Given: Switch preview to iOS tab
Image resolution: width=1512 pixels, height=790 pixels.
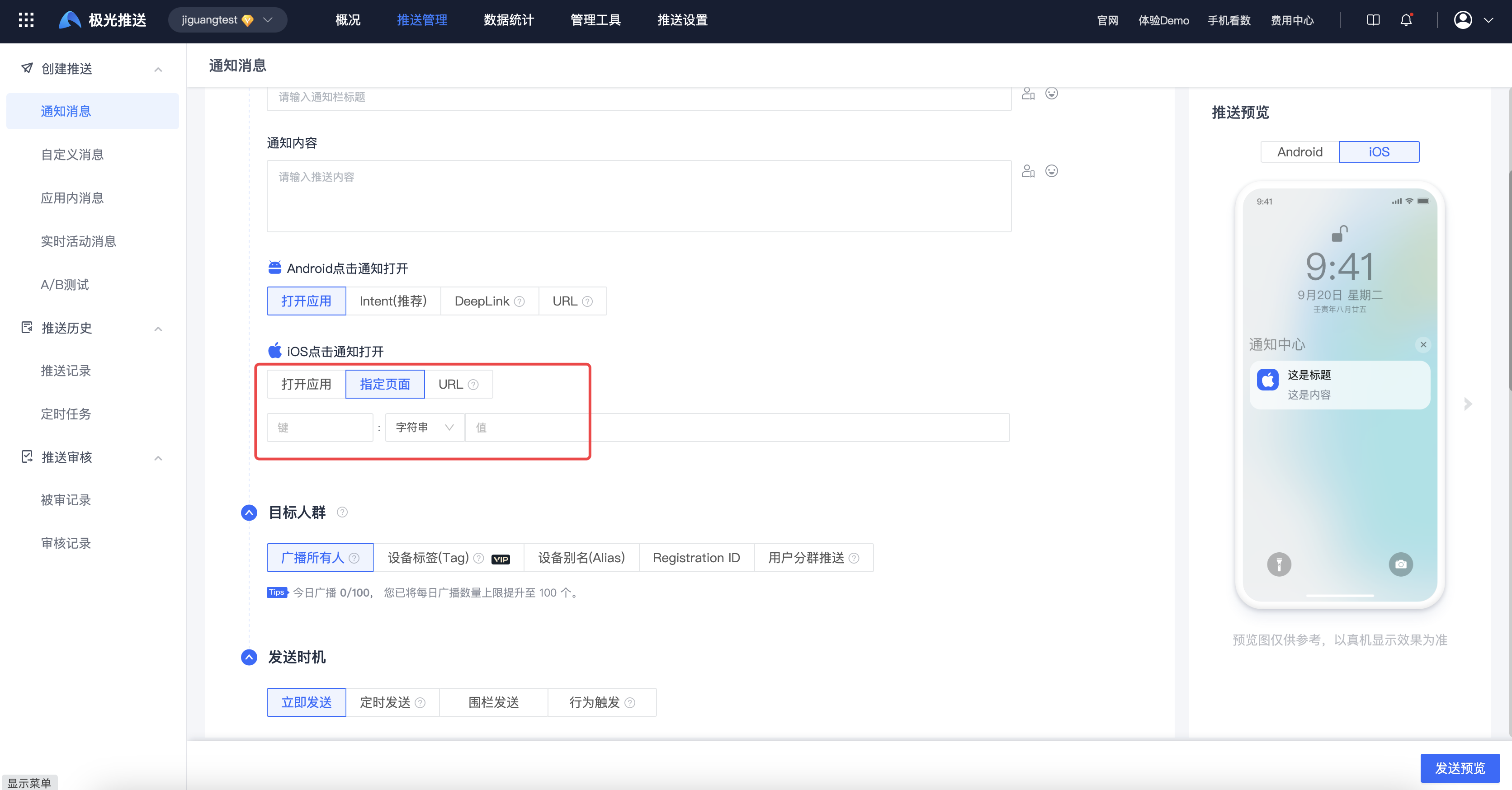Looking at the screenshot, I should pos(1379,152).
